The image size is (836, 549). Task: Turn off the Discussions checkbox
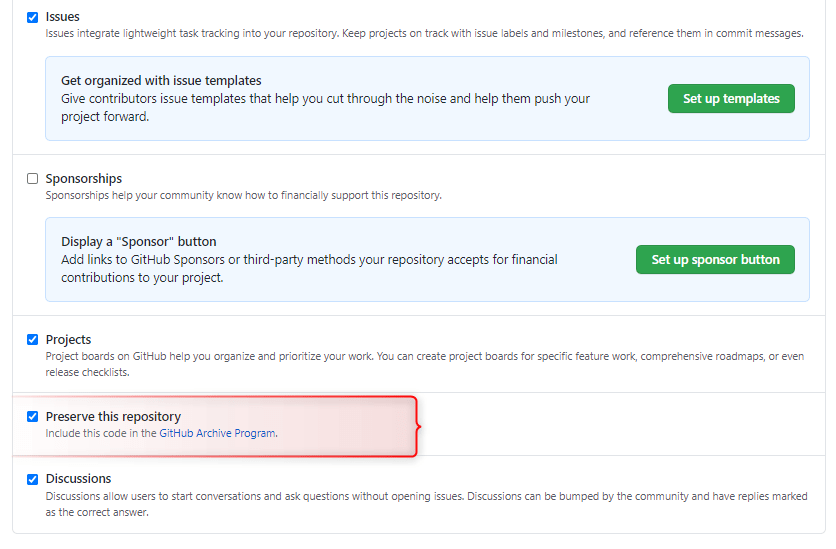pos(33,478)
